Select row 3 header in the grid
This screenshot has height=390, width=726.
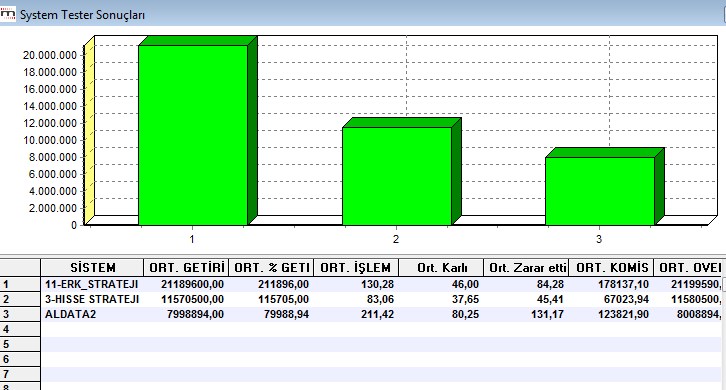pos(20,314)
